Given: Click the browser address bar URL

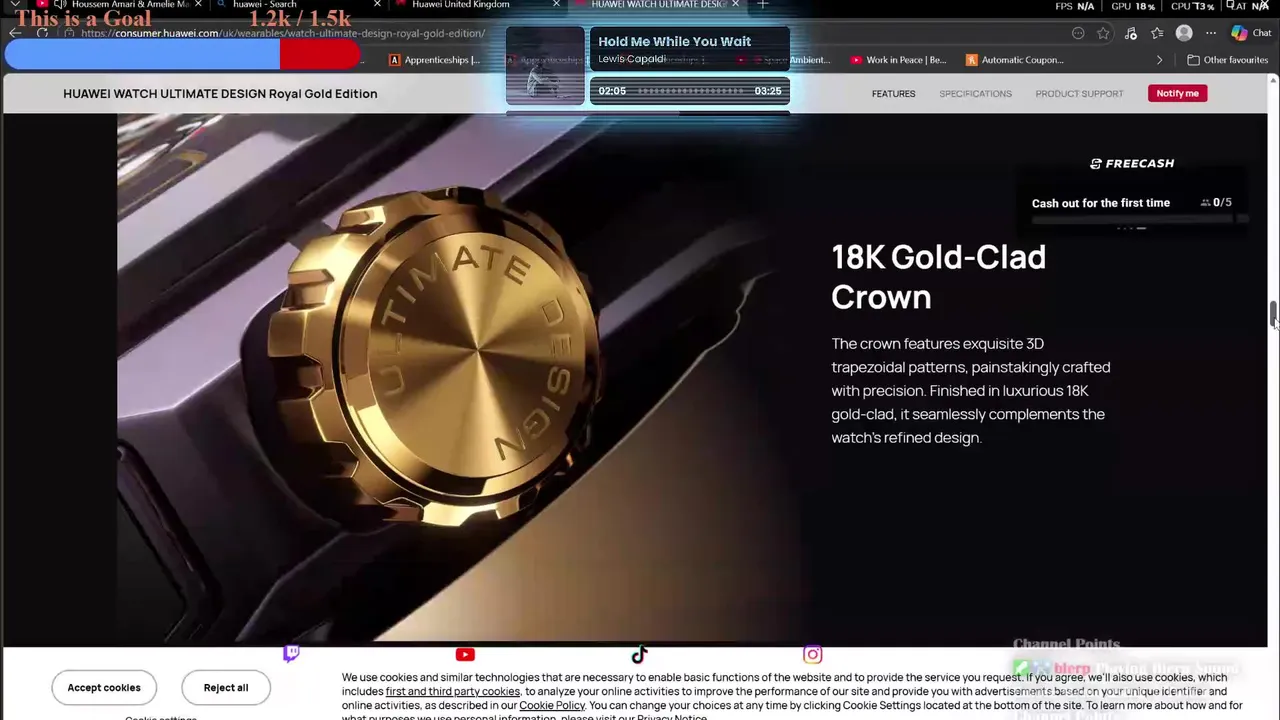Looking at the screenshot, I should [282, 33].
